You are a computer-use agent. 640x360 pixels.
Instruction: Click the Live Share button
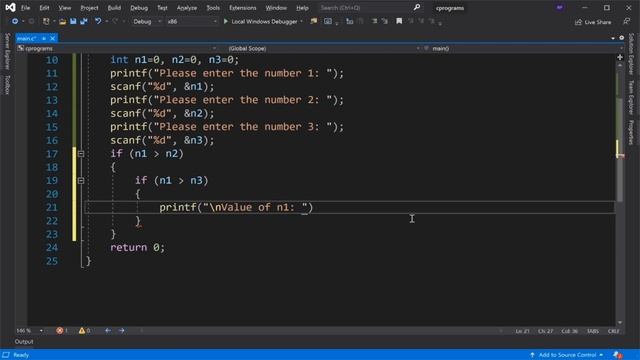tap(593, 22)
